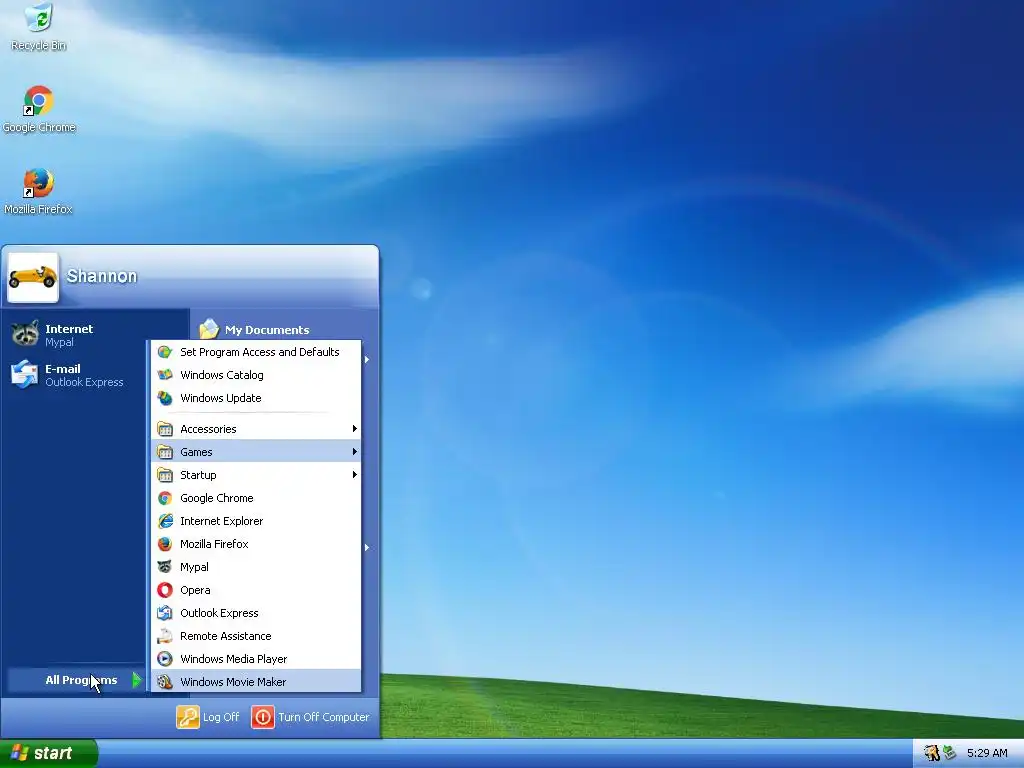Open Windows Catalog menu entry
This screenshot has width=1024, height=768.
256,375
